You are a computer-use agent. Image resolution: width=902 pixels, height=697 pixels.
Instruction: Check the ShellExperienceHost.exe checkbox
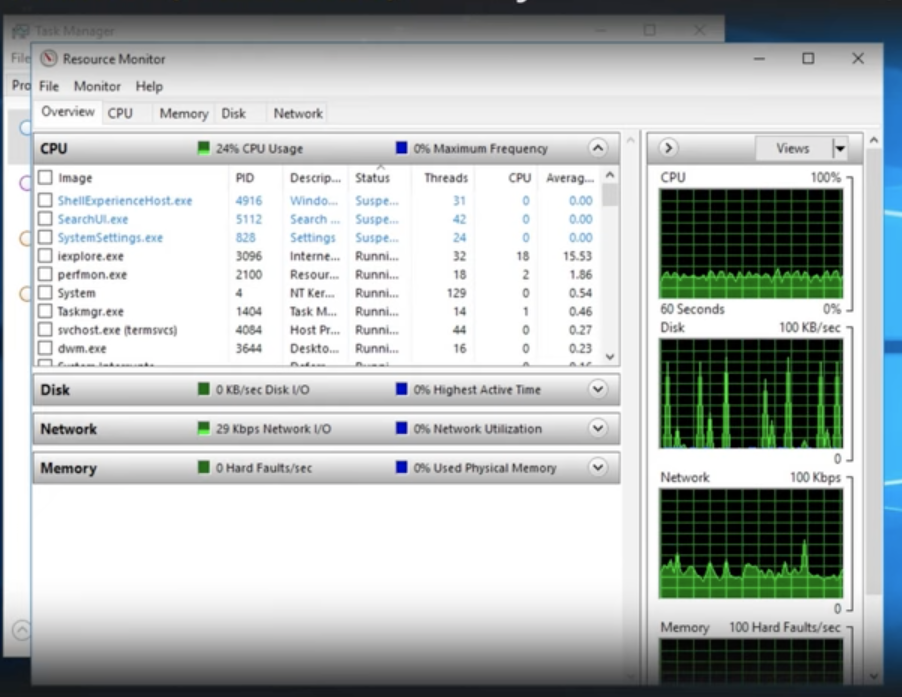[x=45, y=200]
